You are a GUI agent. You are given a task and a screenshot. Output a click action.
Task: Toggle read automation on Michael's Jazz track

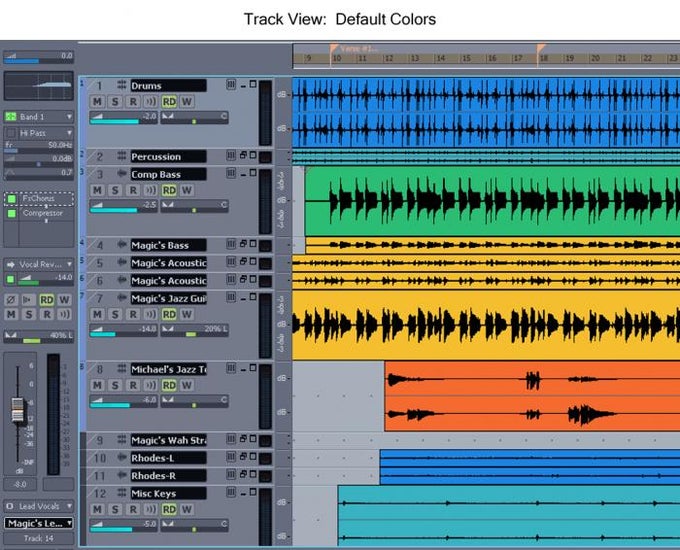pyautogui.click(x=169, y=385)
